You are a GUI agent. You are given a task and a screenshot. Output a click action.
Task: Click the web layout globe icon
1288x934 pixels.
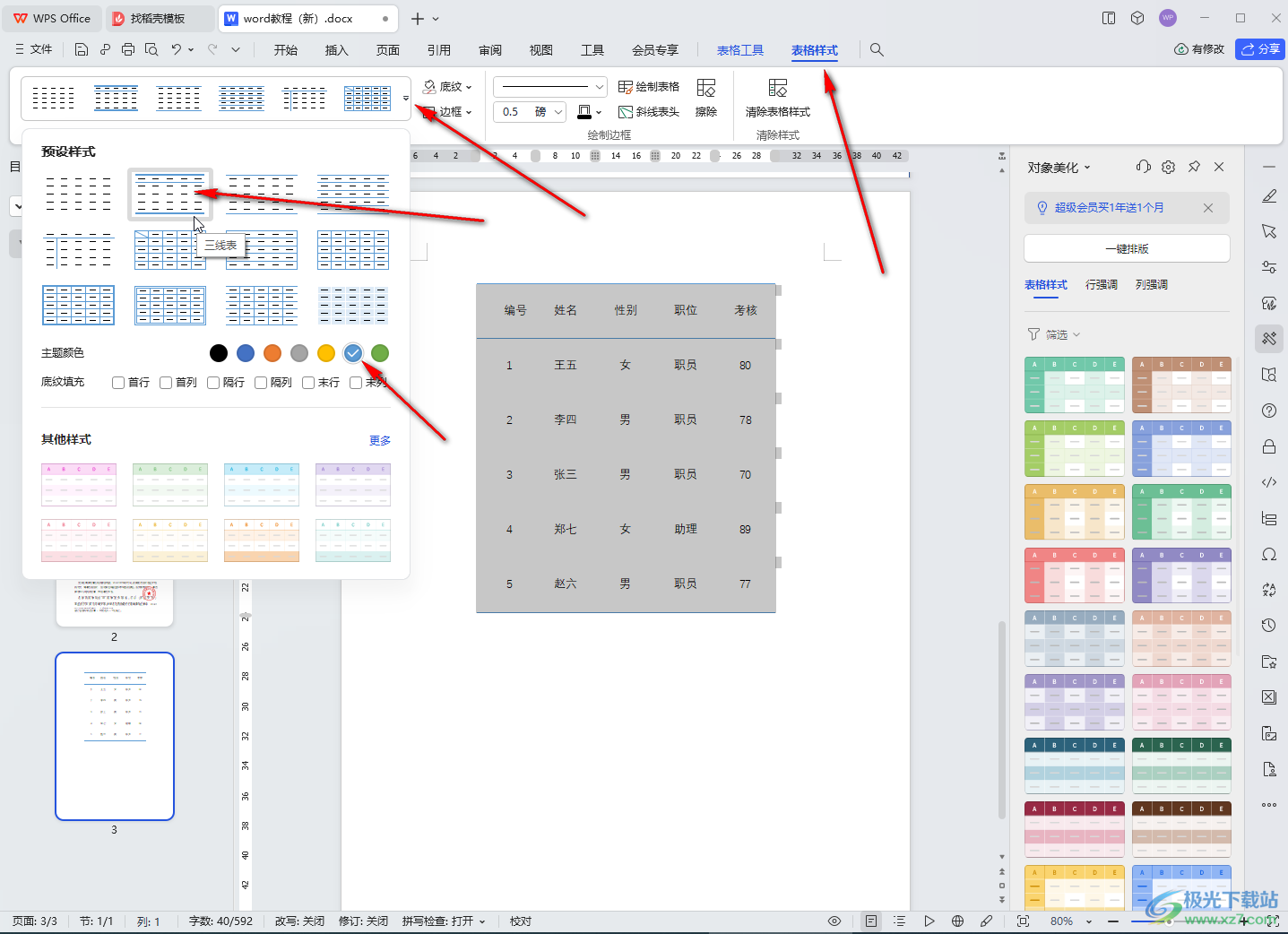pyautogui.click(x=957, y=921)
